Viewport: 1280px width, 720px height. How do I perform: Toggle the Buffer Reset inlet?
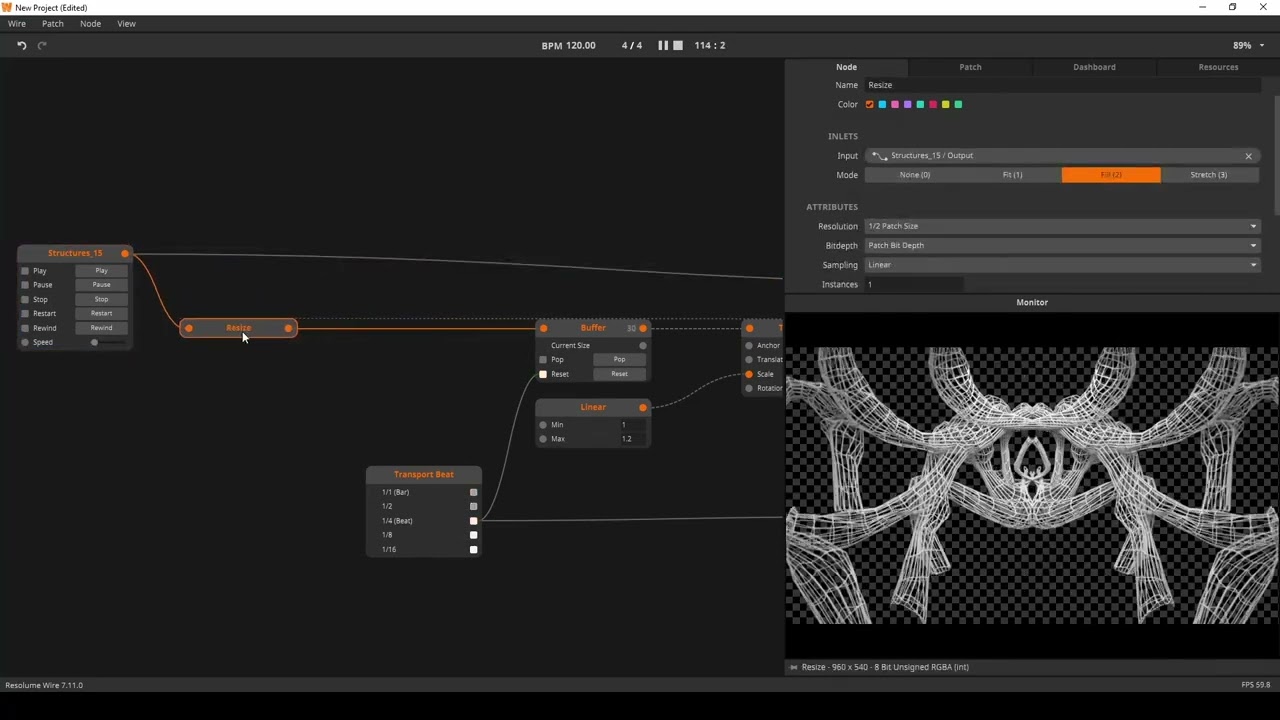543,374
